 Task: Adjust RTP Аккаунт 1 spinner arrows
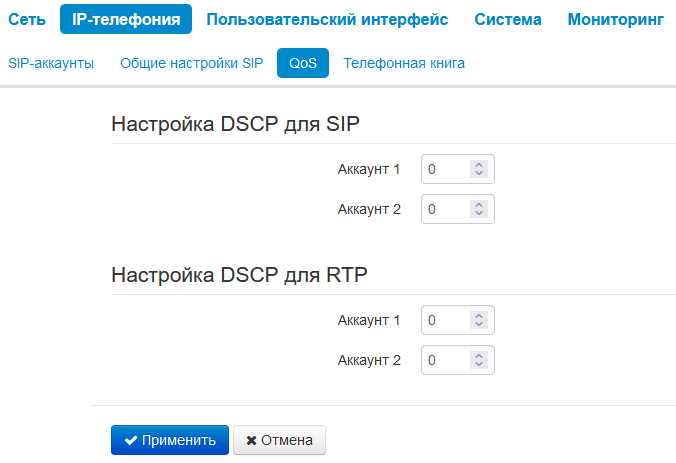click(x=479, y=321)
